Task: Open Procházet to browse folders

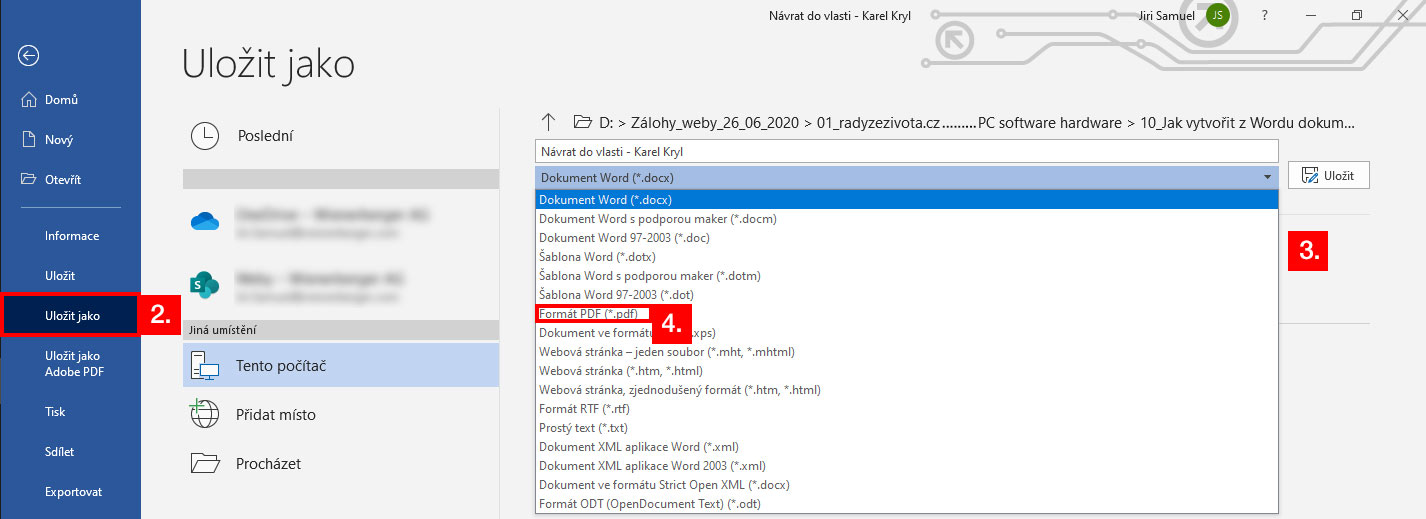Action: pyautogui.click(x=340, y=463)
